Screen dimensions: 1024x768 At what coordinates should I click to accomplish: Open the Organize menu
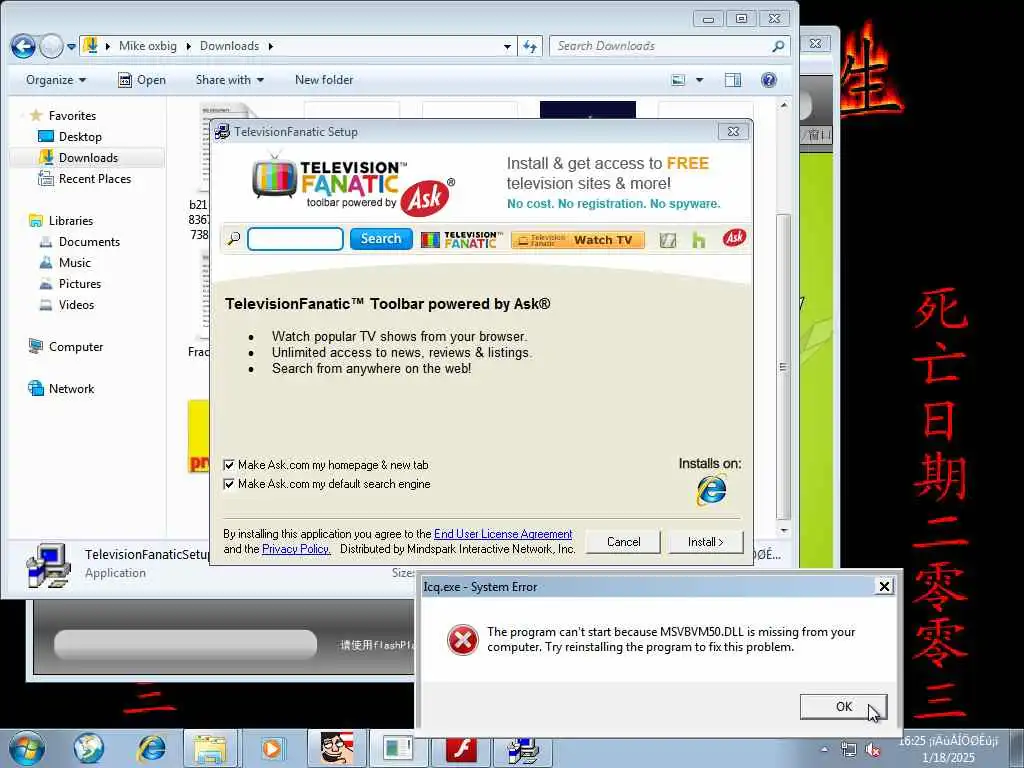pyautogui.click(x=56, y=80)
